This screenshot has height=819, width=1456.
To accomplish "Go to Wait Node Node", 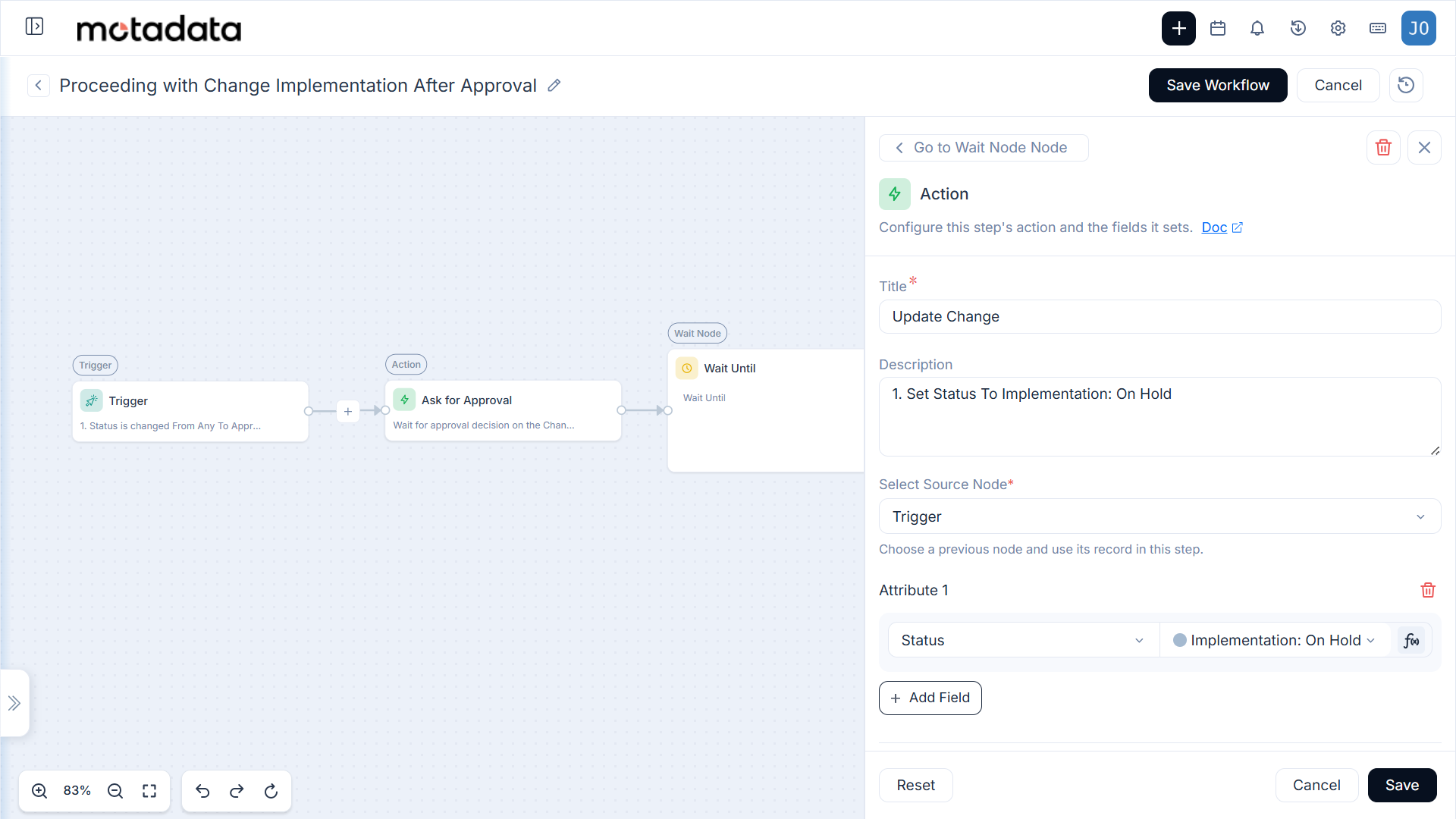I will coord(984,147).
